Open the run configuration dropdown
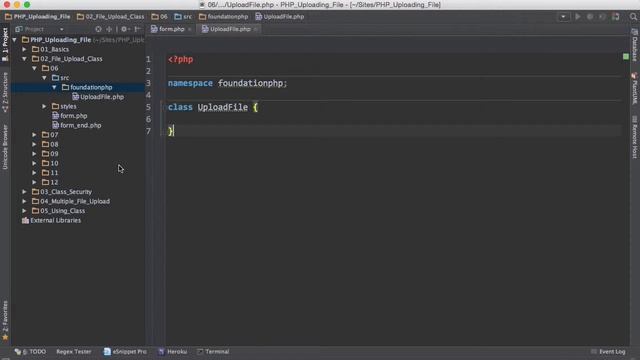640x360 pixels. [x=563, y=17]
